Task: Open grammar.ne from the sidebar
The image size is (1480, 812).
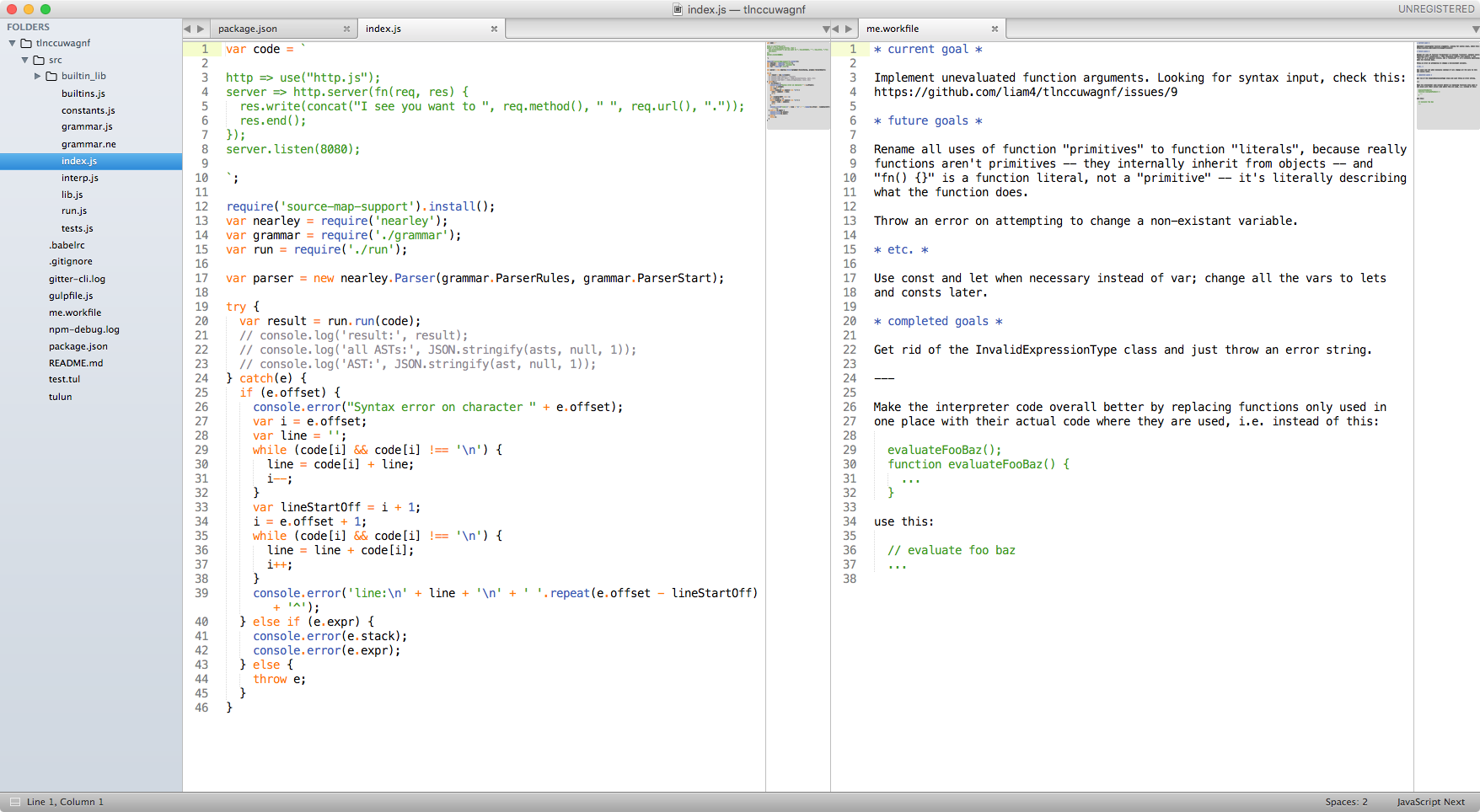Action: (88, 144)
